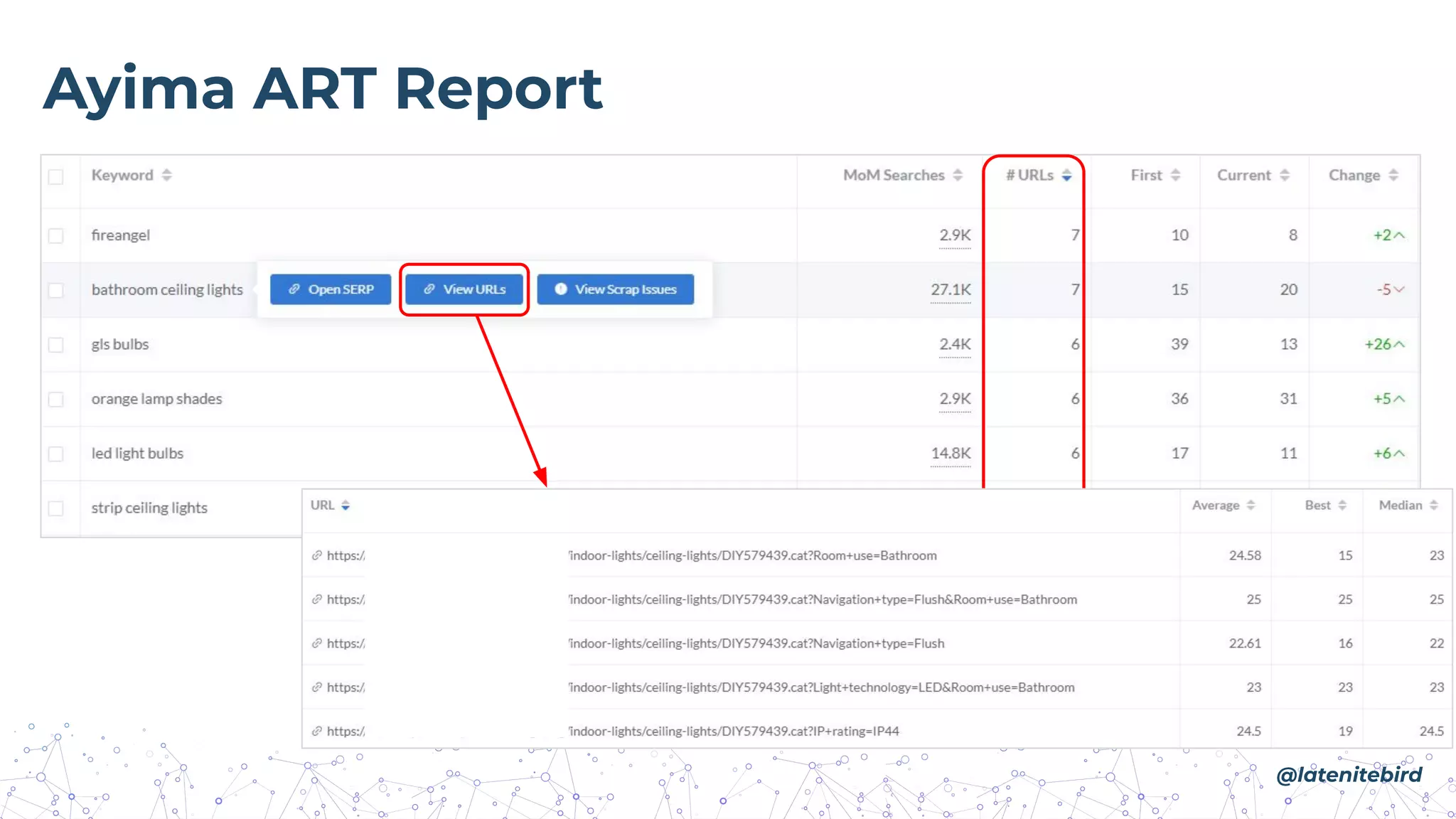
Task: Sort URL list with URL header arrows
Action: point(346,505)
